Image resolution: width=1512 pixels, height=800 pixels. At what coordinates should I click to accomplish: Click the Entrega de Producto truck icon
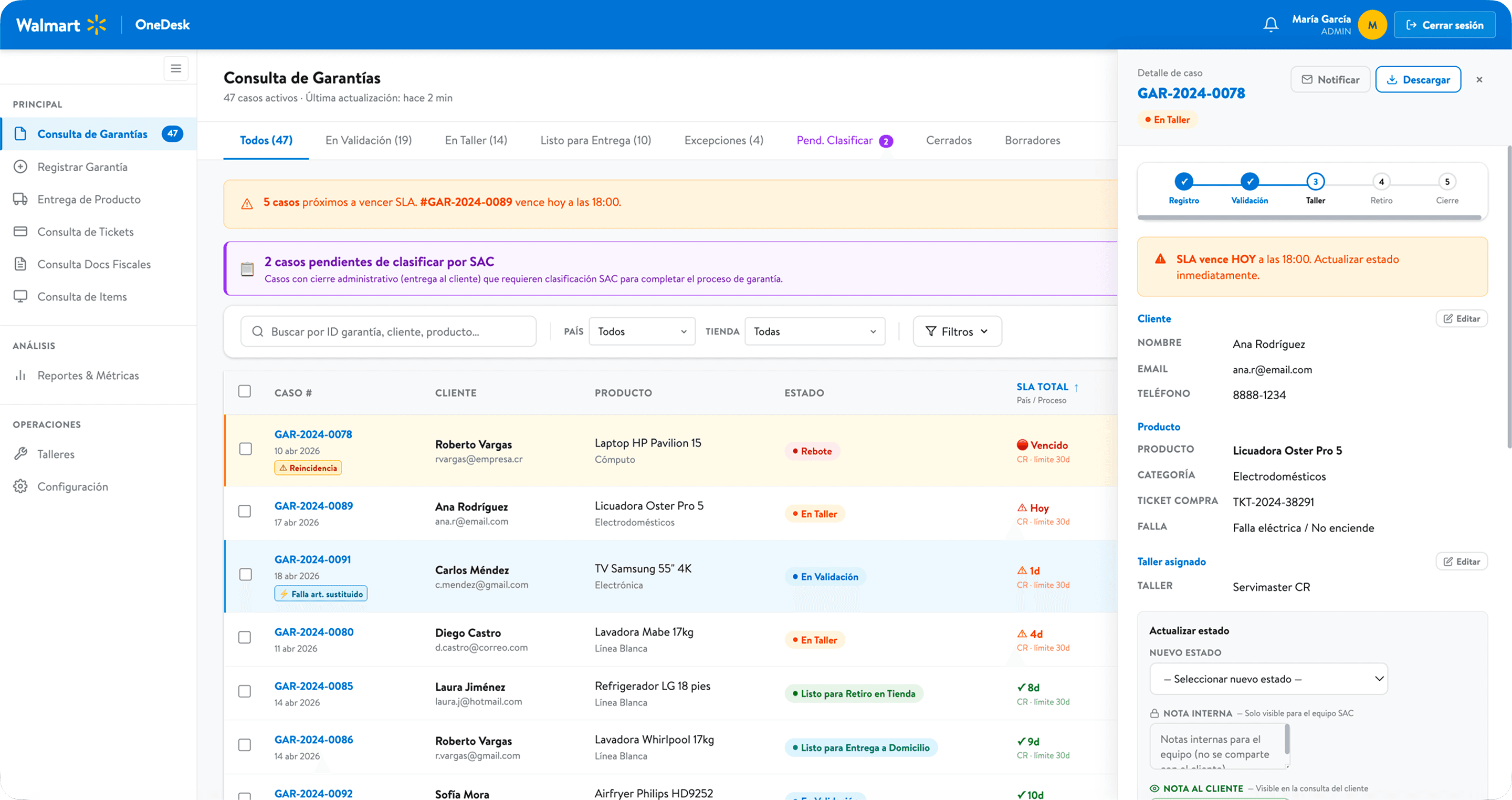[20, 199]
